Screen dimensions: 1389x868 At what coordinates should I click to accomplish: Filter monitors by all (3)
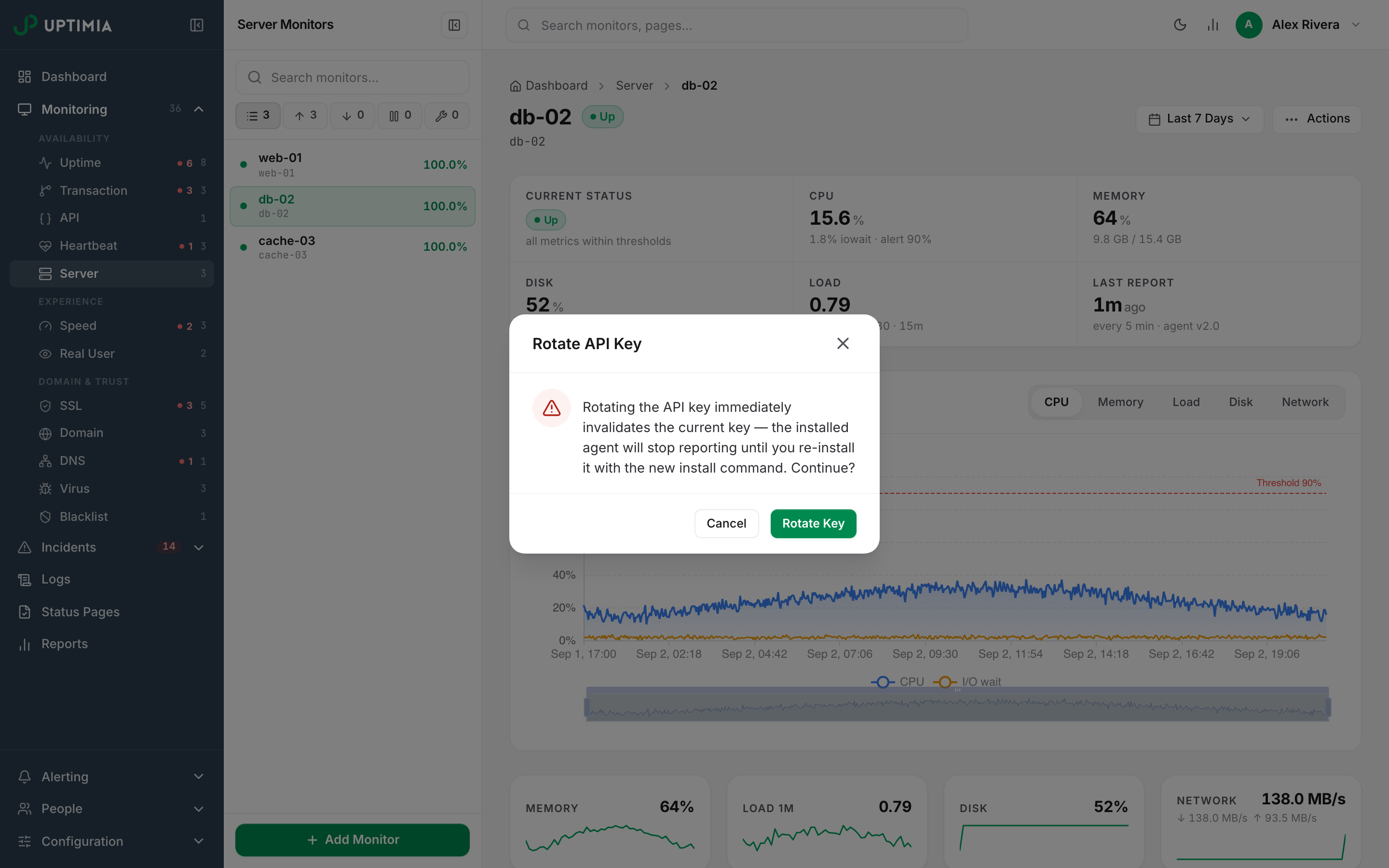(x=258, y=116)
